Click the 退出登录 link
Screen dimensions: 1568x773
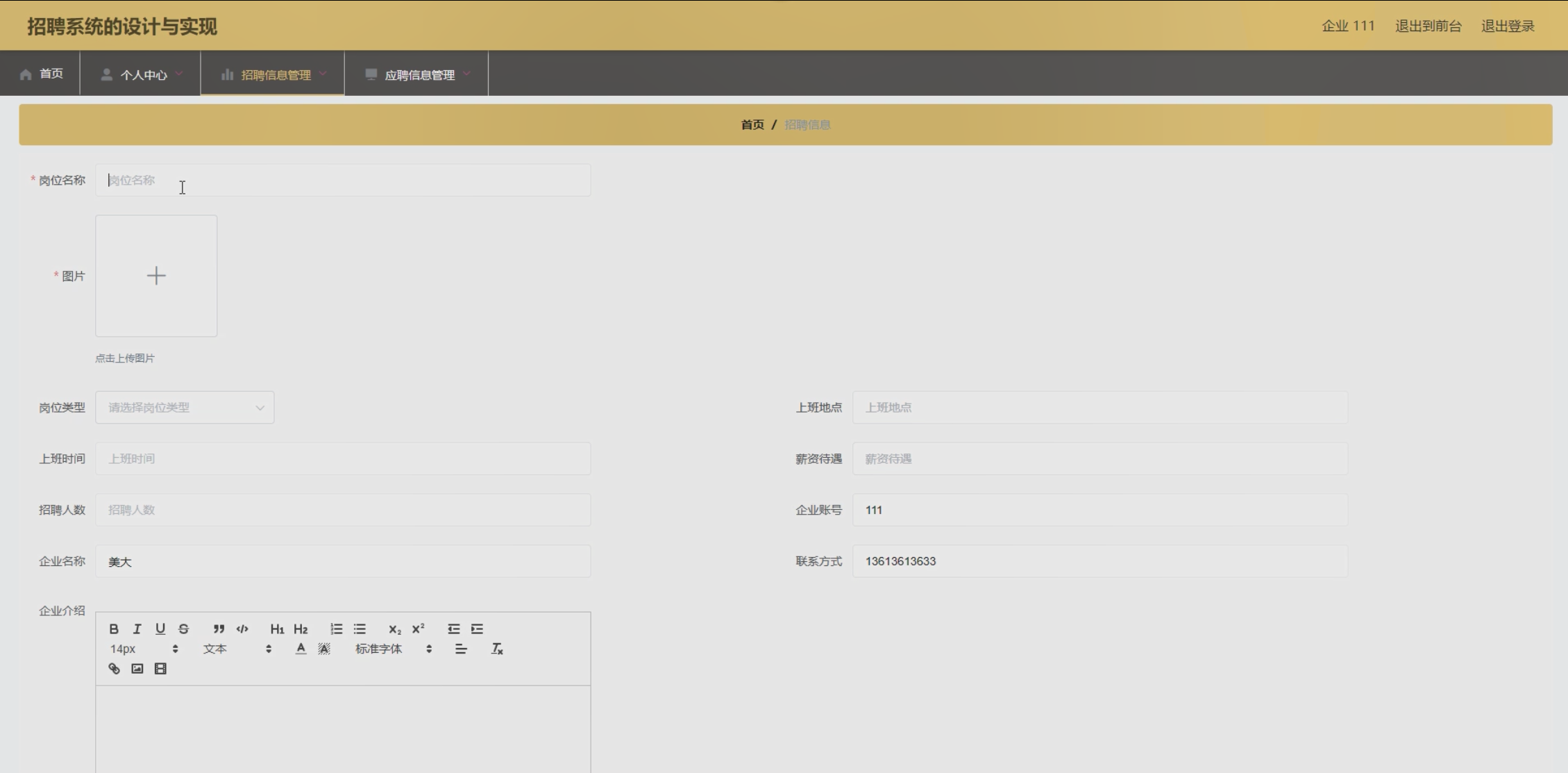point(1508,26)
